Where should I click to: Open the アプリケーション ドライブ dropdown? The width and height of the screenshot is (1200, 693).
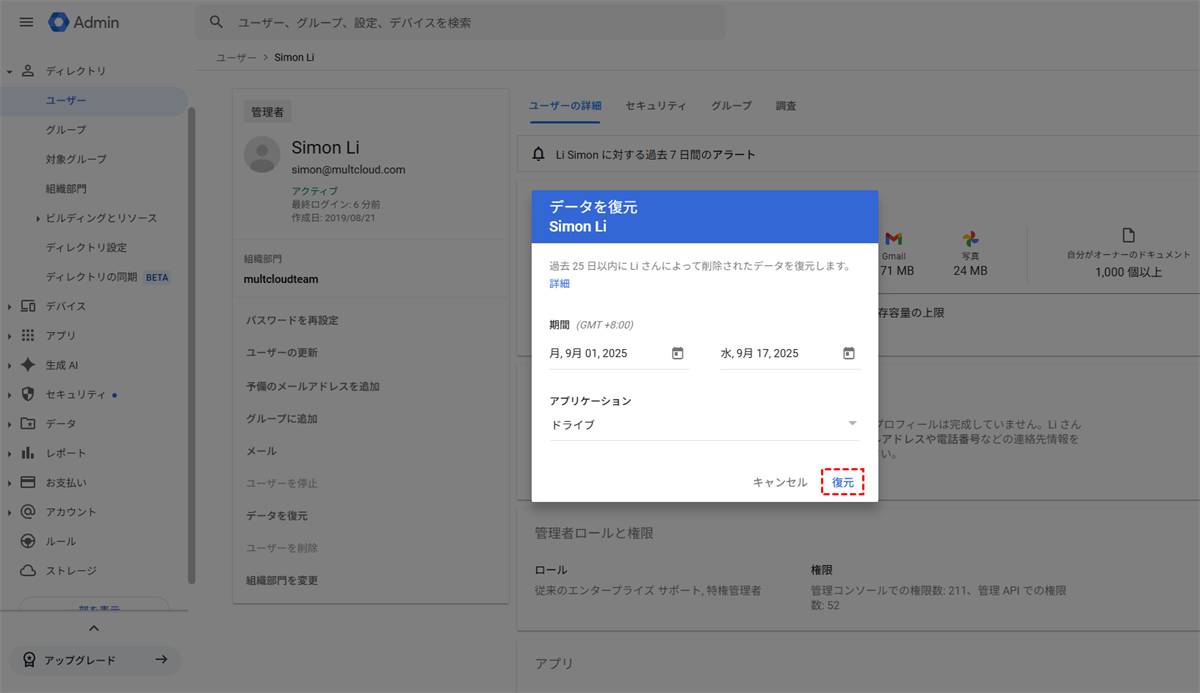tap(704, 425)
